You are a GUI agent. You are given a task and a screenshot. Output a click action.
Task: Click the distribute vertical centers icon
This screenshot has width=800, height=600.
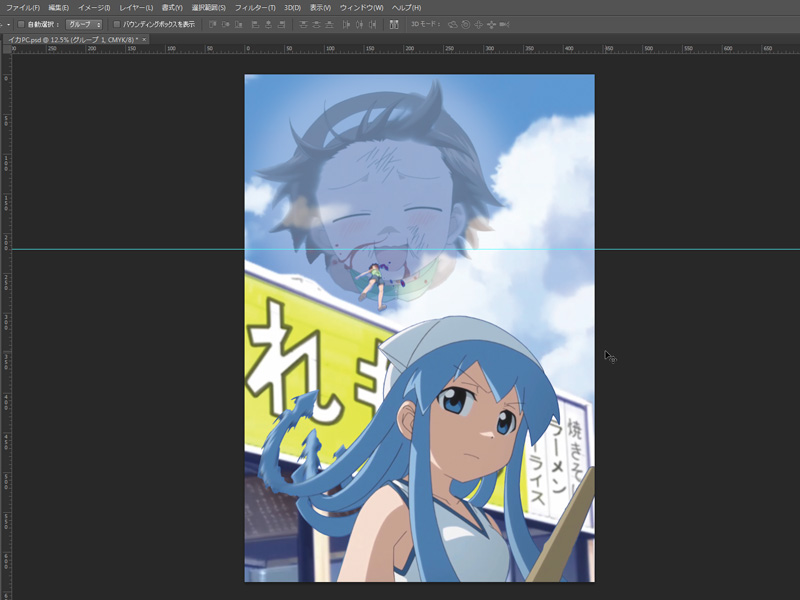pyautogui.click(x=316, y=24)
